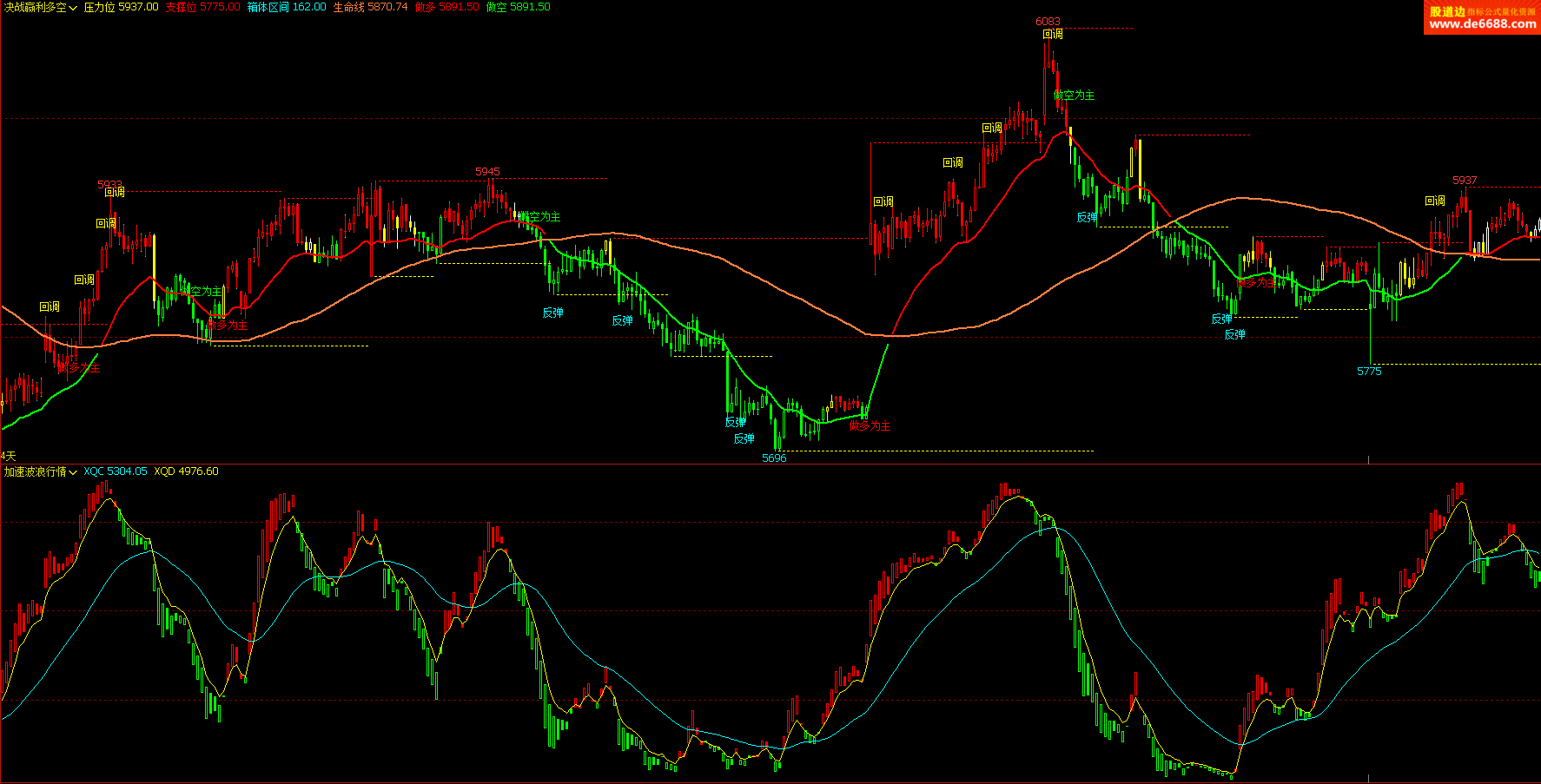Select the XQD 4976.60 readout

point(186,471)
